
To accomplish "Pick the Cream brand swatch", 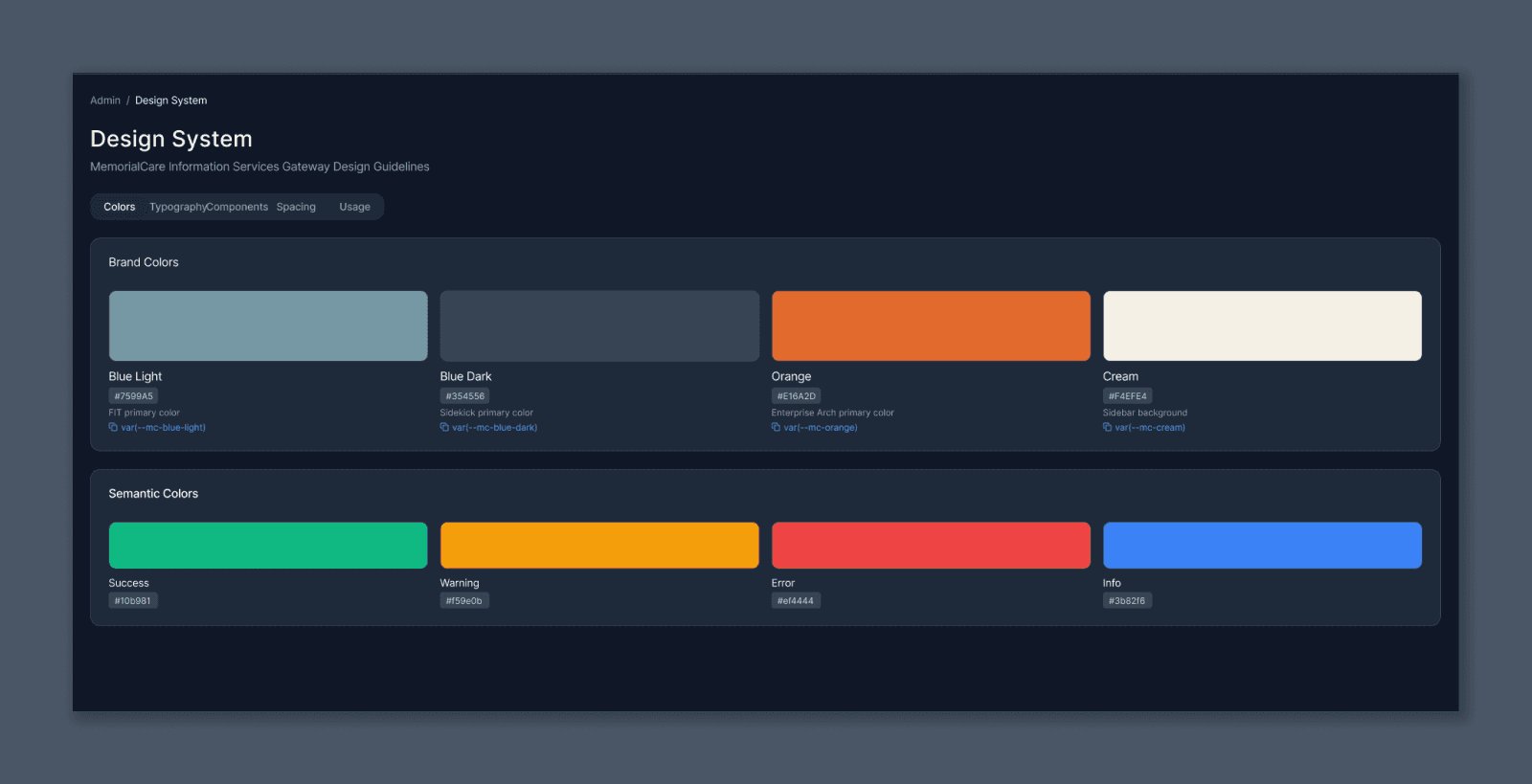I will point(1262,325).
